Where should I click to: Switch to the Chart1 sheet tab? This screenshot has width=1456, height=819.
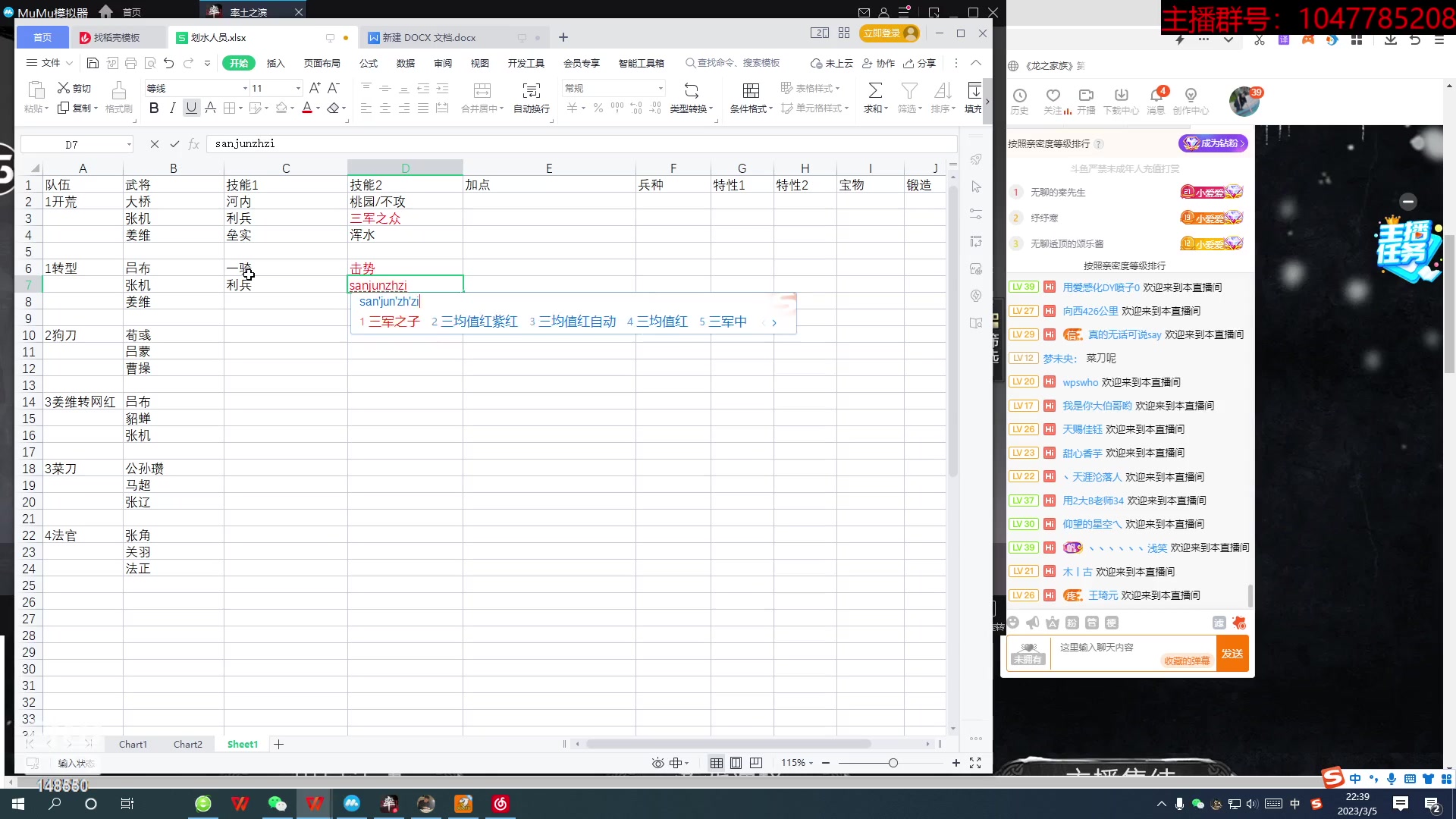click(x=133, y=744)
